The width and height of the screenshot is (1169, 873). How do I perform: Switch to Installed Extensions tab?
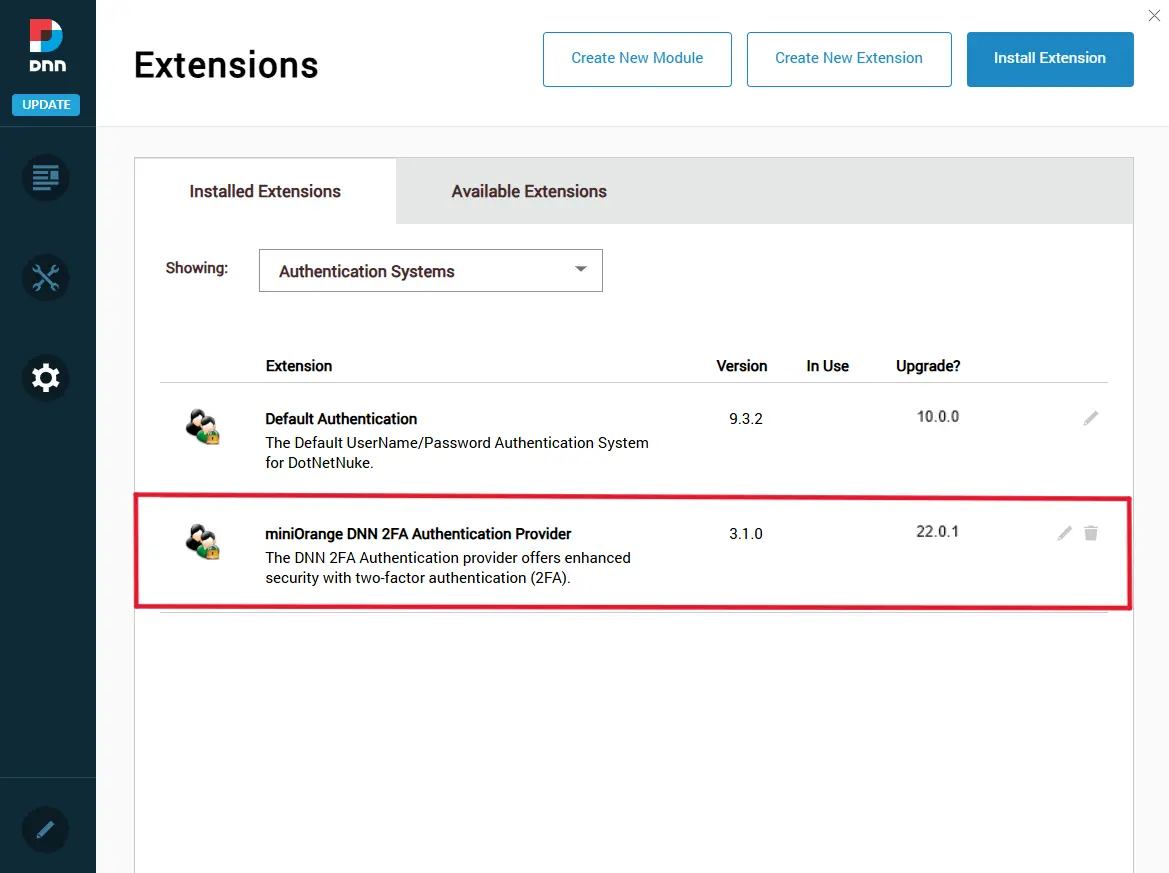(x=265, y=191)
